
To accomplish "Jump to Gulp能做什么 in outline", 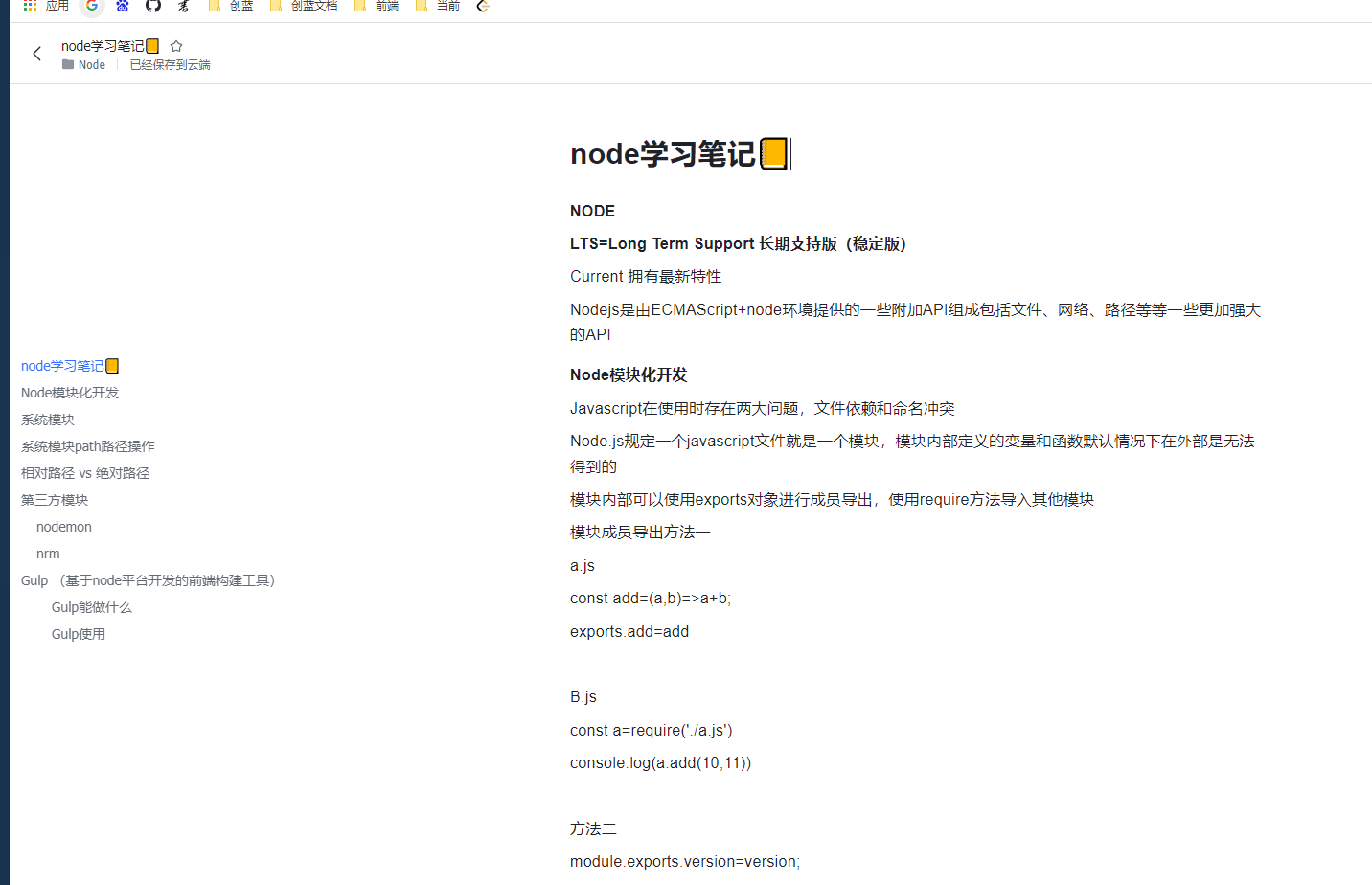I will click(92, 607).
